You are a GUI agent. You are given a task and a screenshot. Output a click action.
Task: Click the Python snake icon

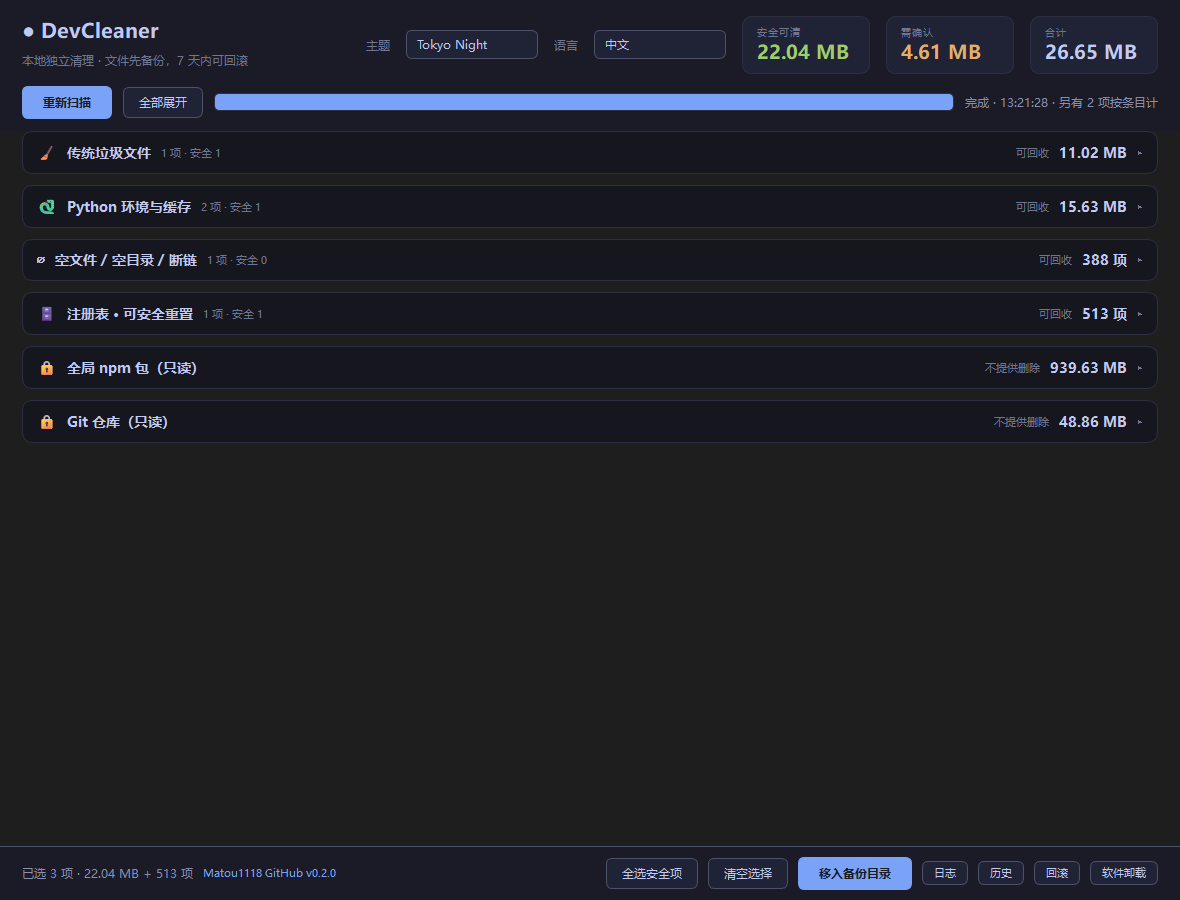coord(47,207)
